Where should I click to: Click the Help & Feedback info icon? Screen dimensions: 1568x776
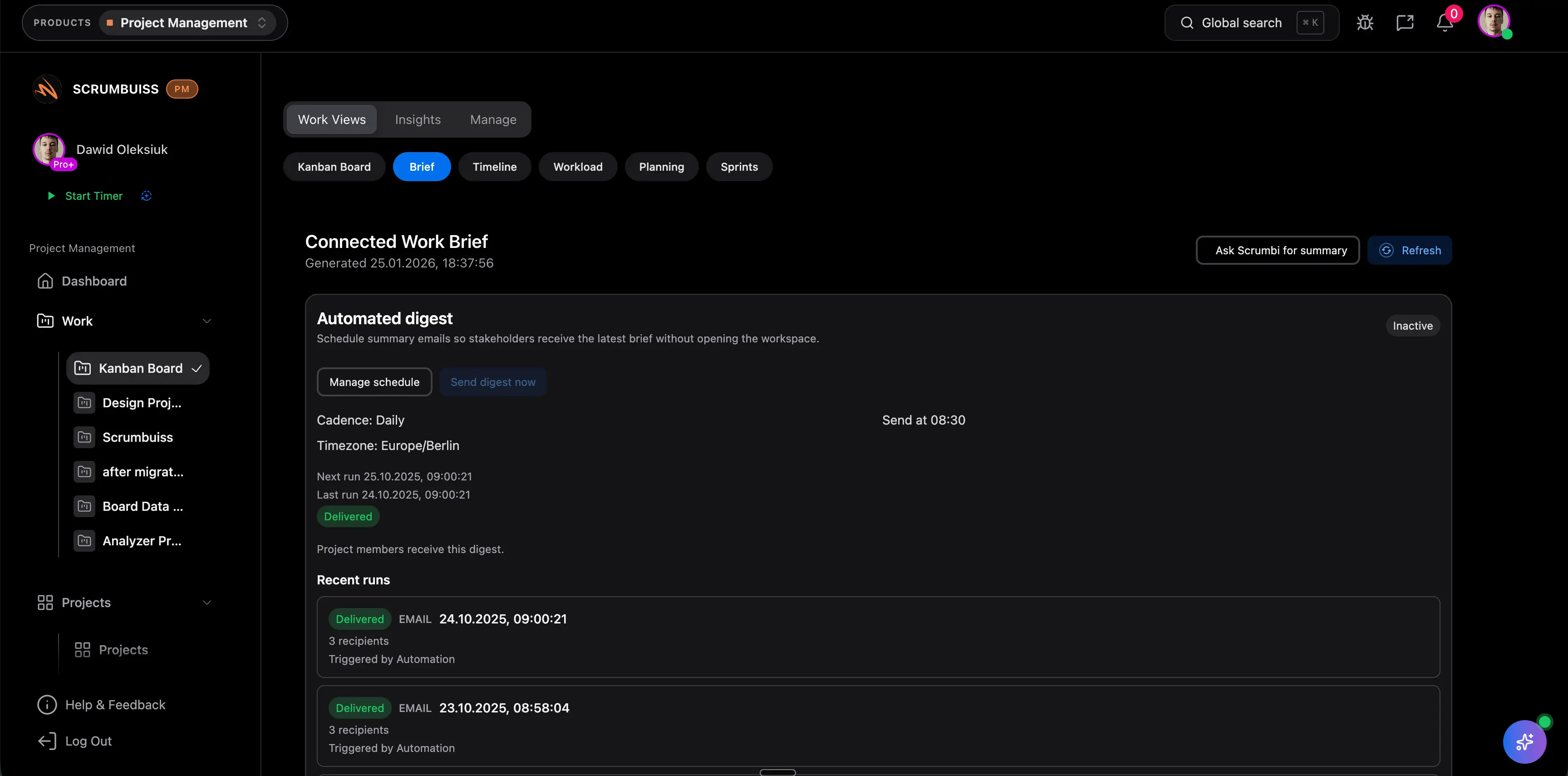point(46,704)
